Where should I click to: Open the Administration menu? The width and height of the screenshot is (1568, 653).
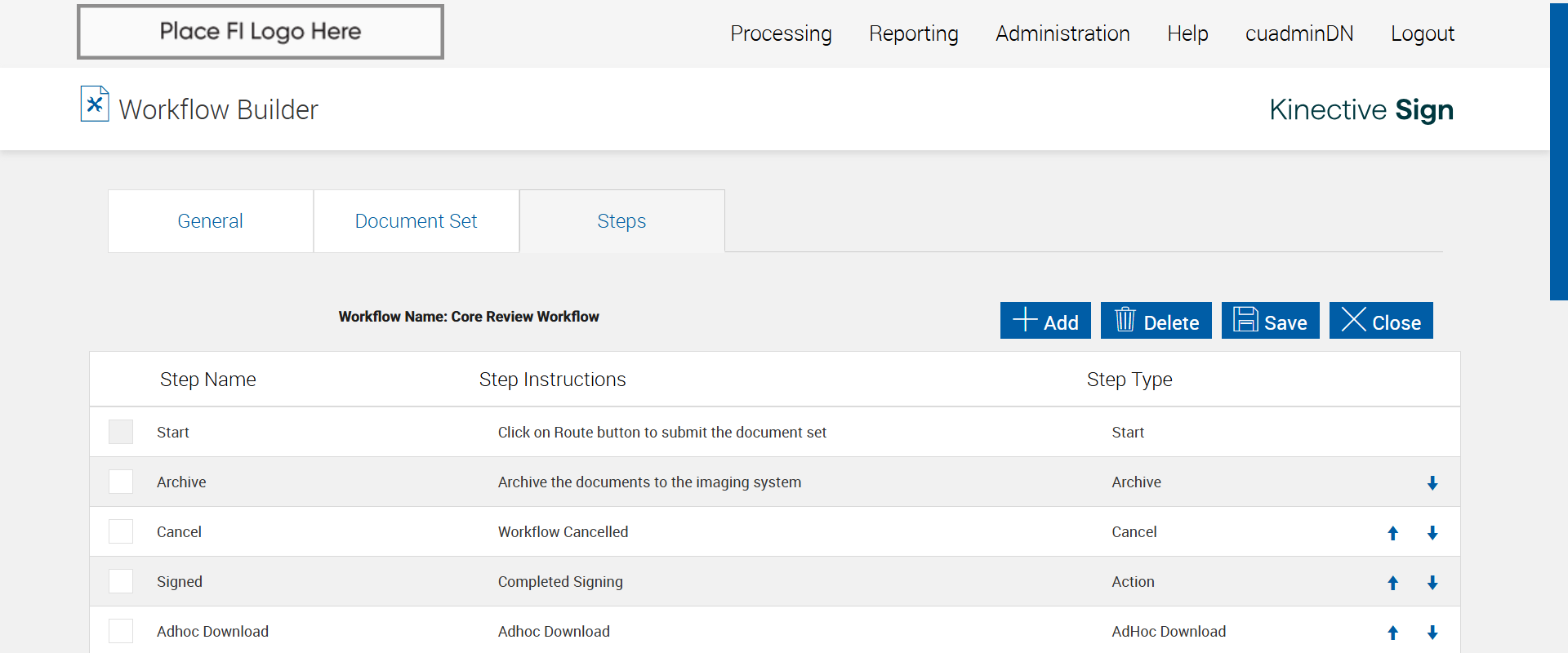pos(1062,33)
